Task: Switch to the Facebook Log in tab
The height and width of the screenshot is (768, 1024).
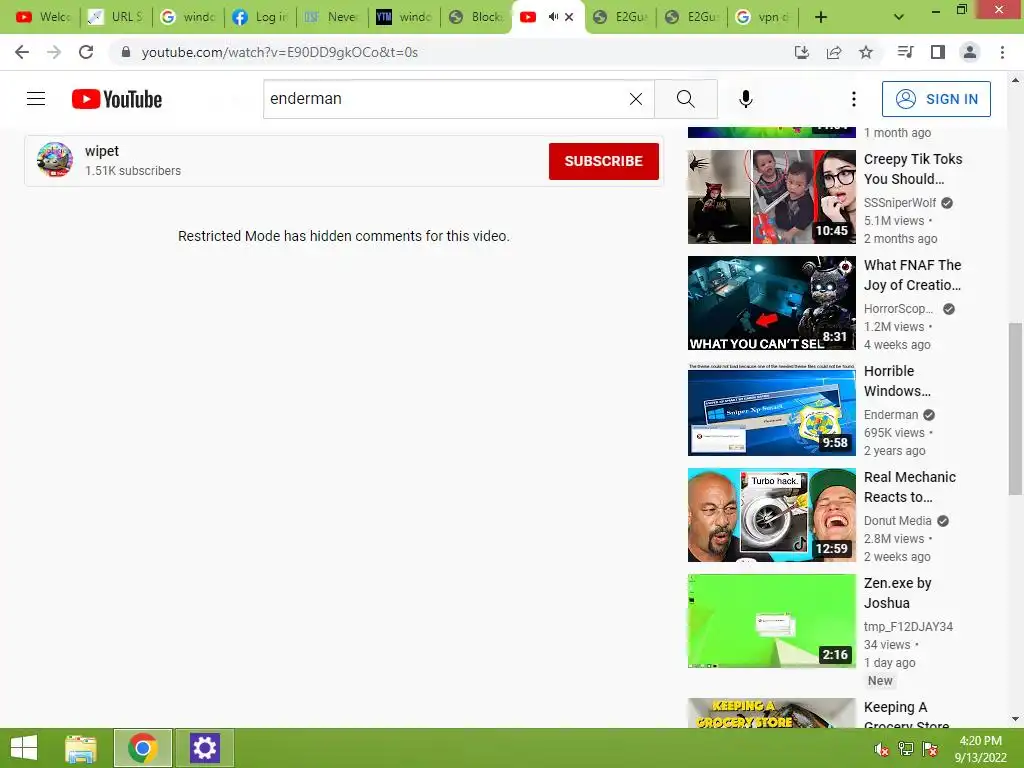Action: coord(259,17)
